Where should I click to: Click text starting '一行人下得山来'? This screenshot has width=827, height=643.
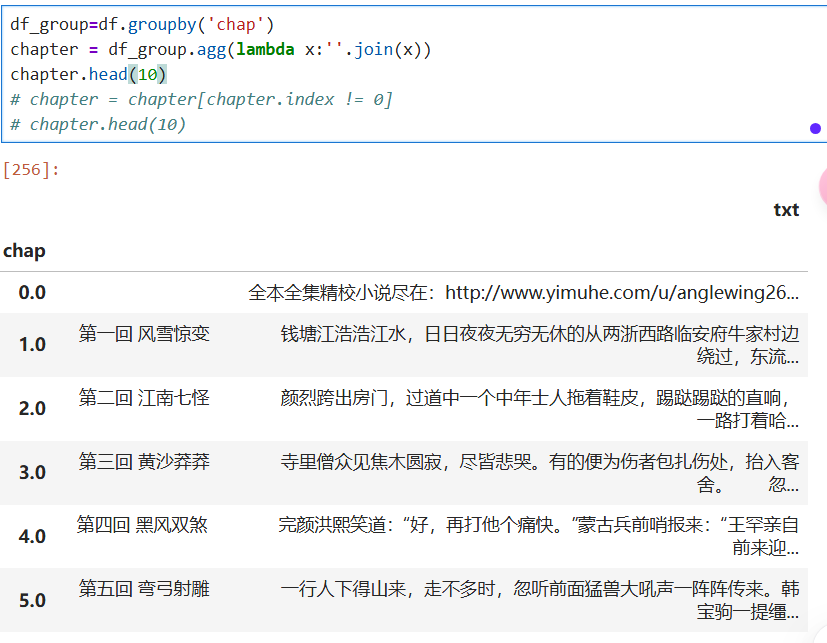(x=540, y=600)
